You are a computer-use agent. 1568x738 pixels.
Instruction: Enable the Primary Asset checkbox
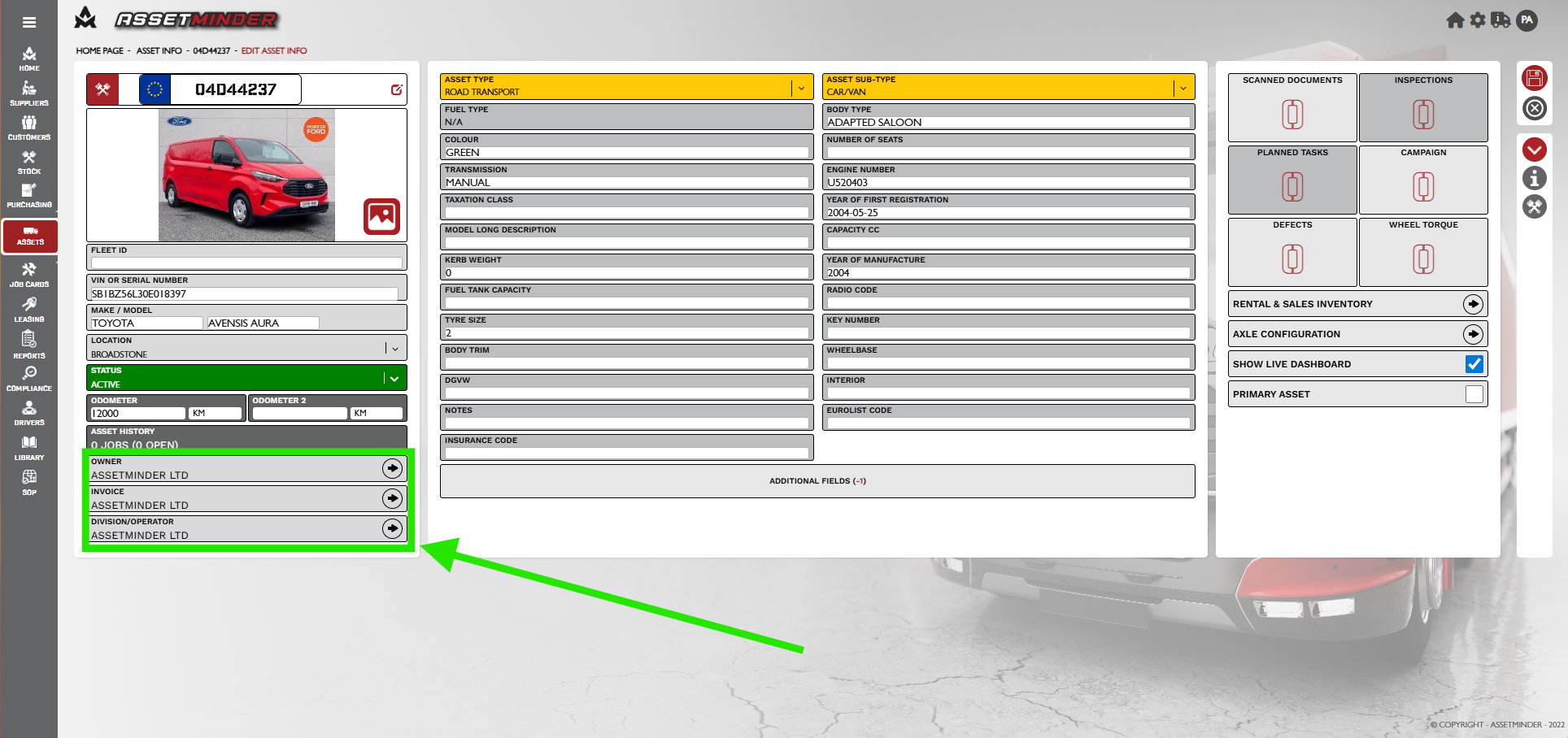(x=1474, y=394)
